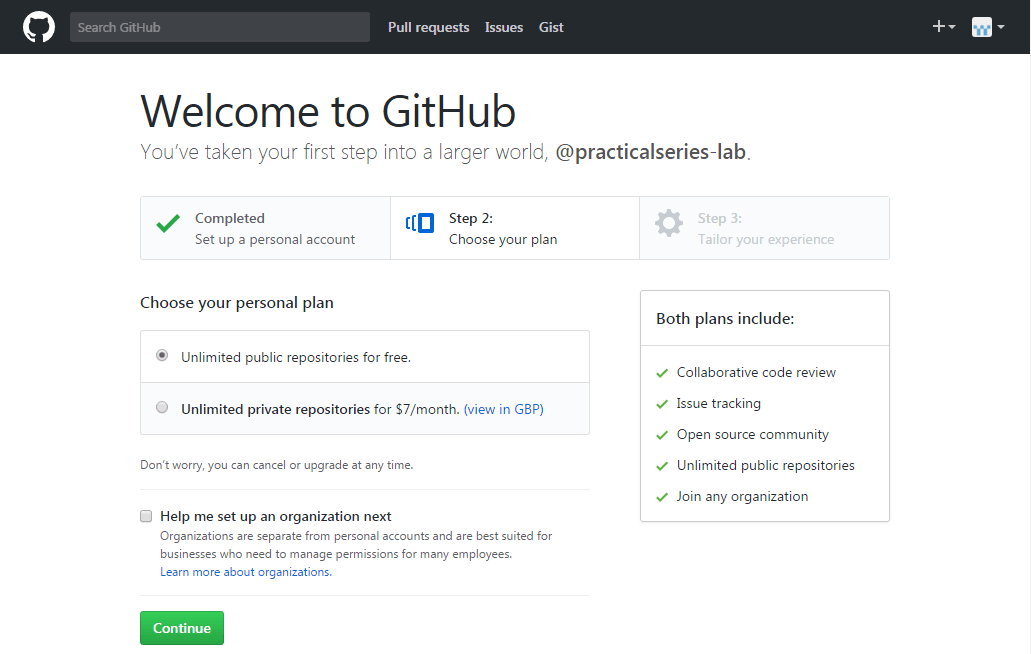Image resolution: width=1031 pixels, height=654 pixels.
Task: Click checkmark beside Issue tracking
Action: click(x=661, y=404)
